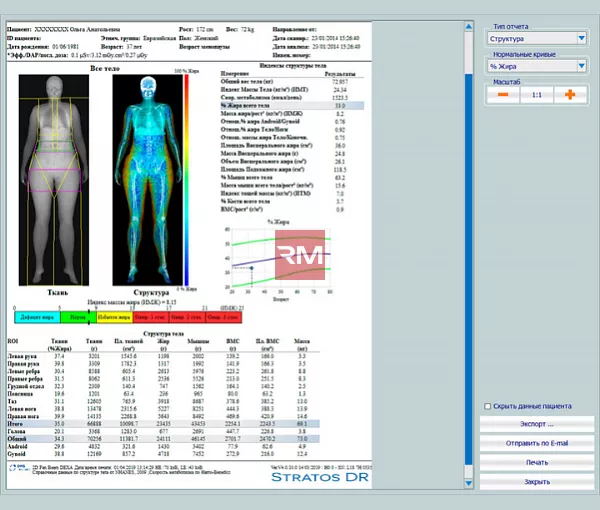Viewport: 600px width, 510px height.
Task: Enable the Скрыть данные пациента checkbox
Action: click(488, 406)
